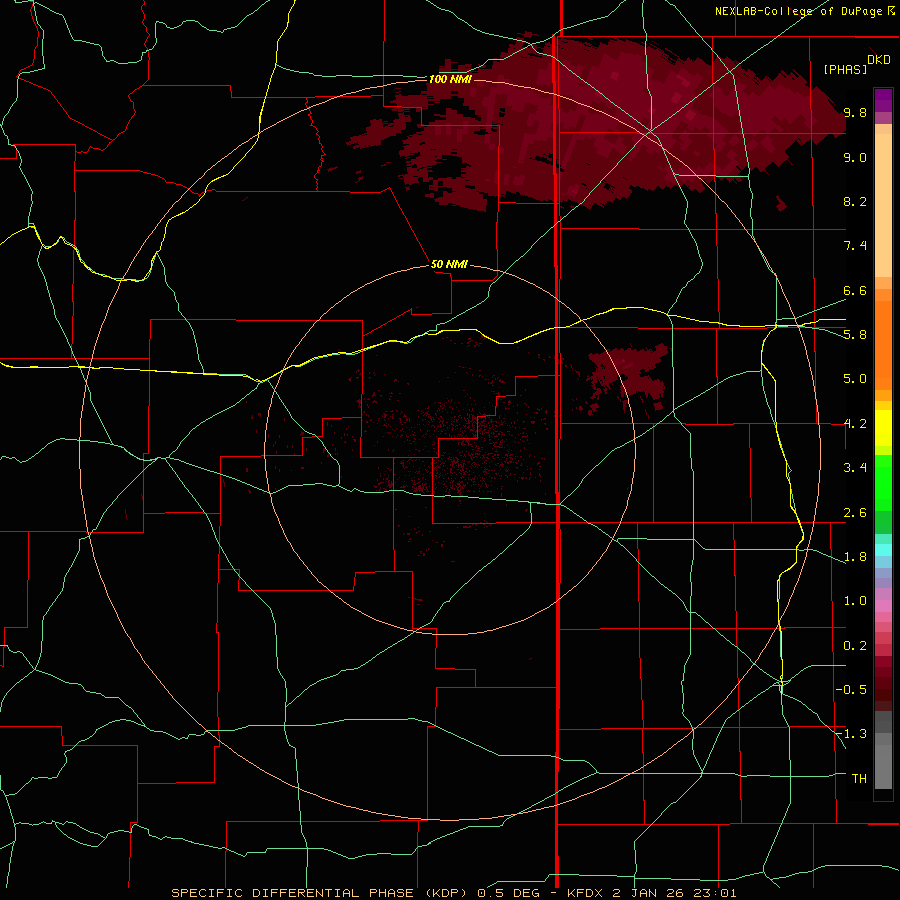Click the 0.2 legend value
The height and width of the screenshot is (900, 900).
[x=855, y=646]
